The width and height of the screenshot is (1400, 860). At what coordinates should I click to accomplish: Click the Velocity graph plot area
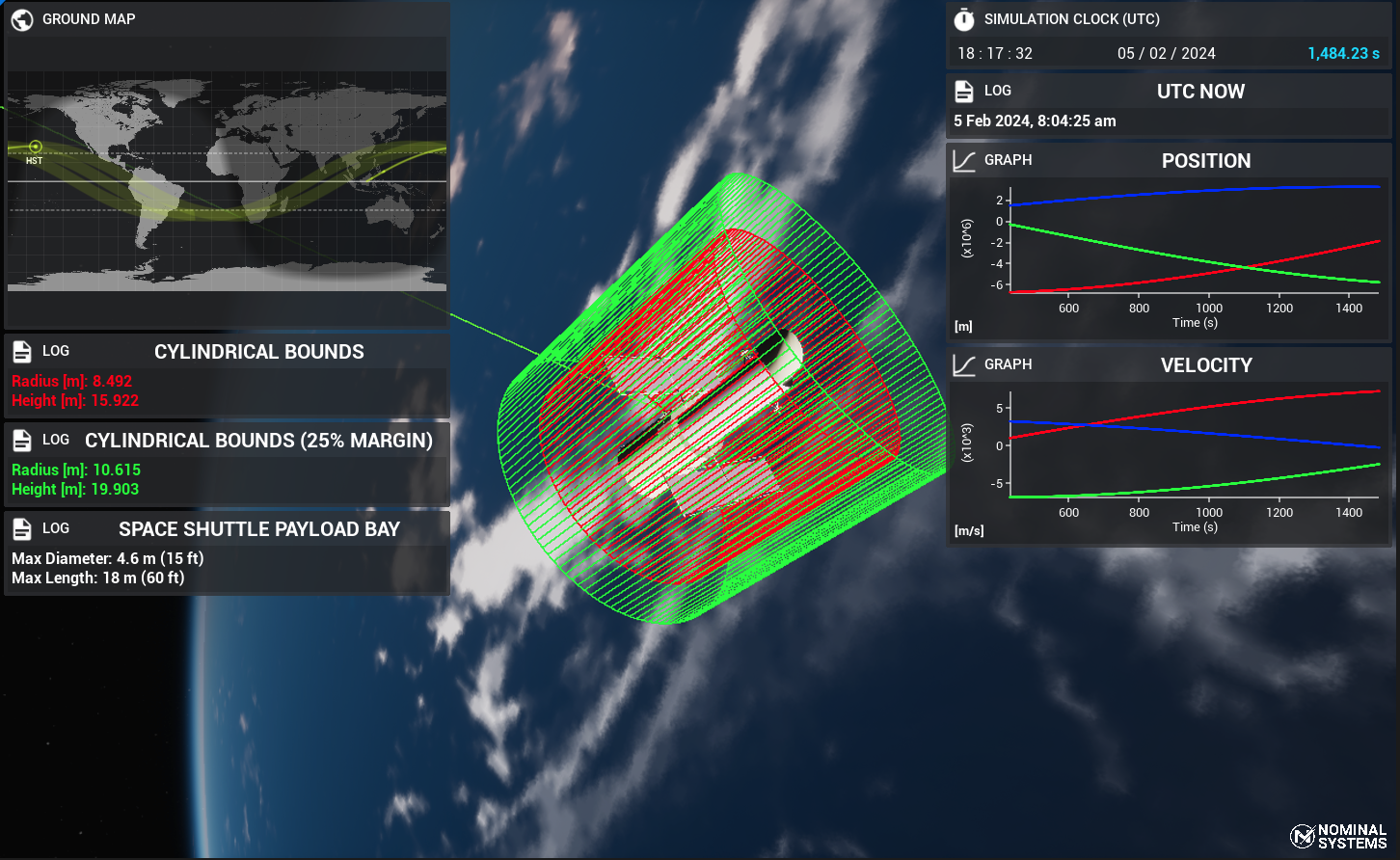tap(1196, 443)
